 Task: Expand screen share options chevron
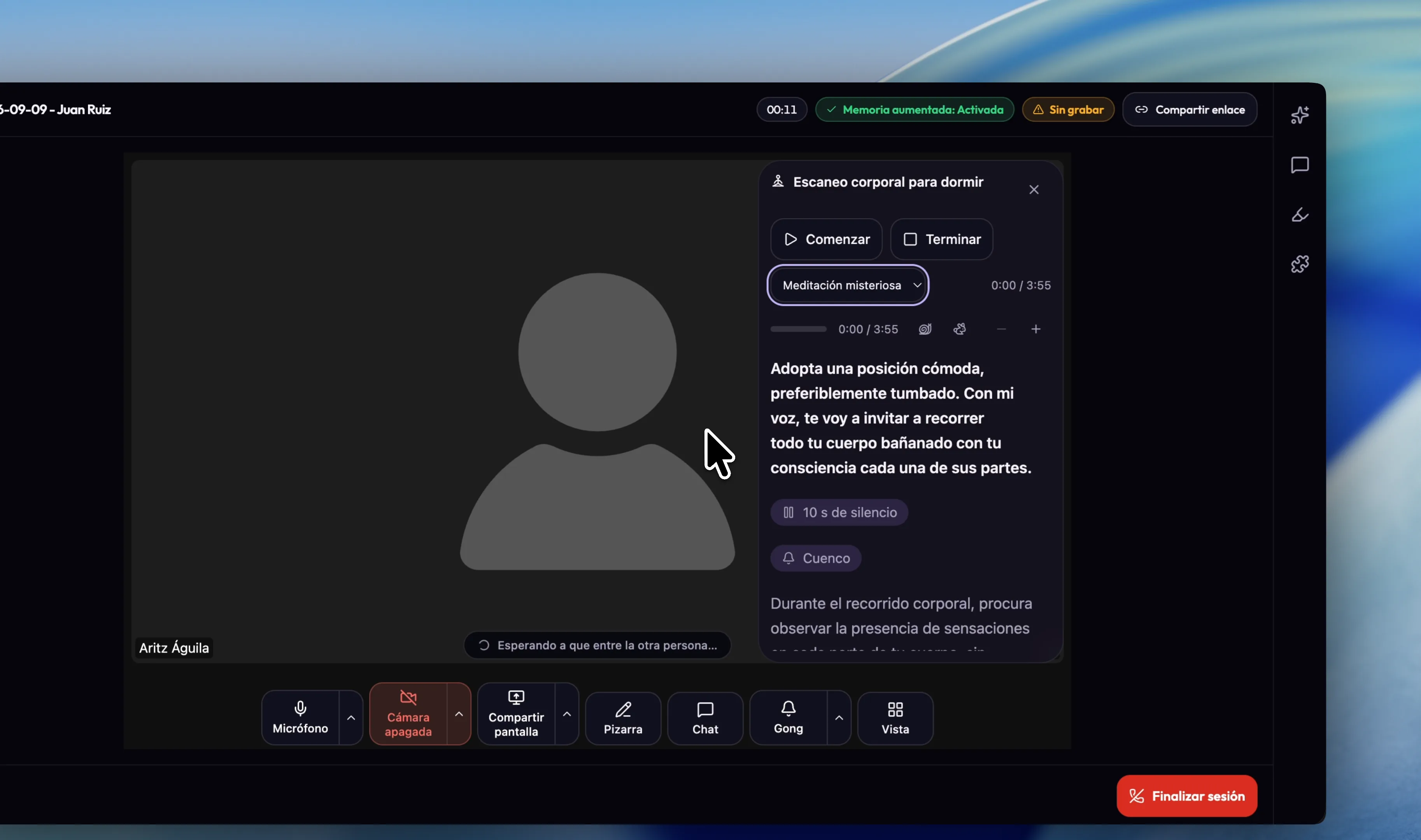pos(567,714)
